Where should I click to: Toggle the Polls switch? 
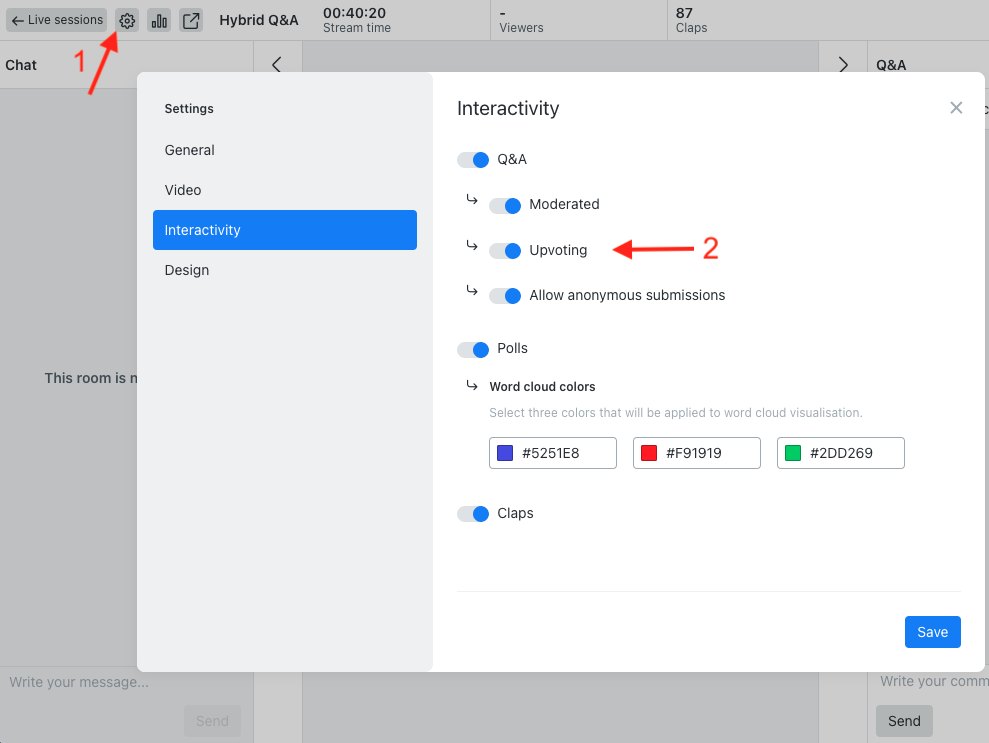tap(473, 349)
